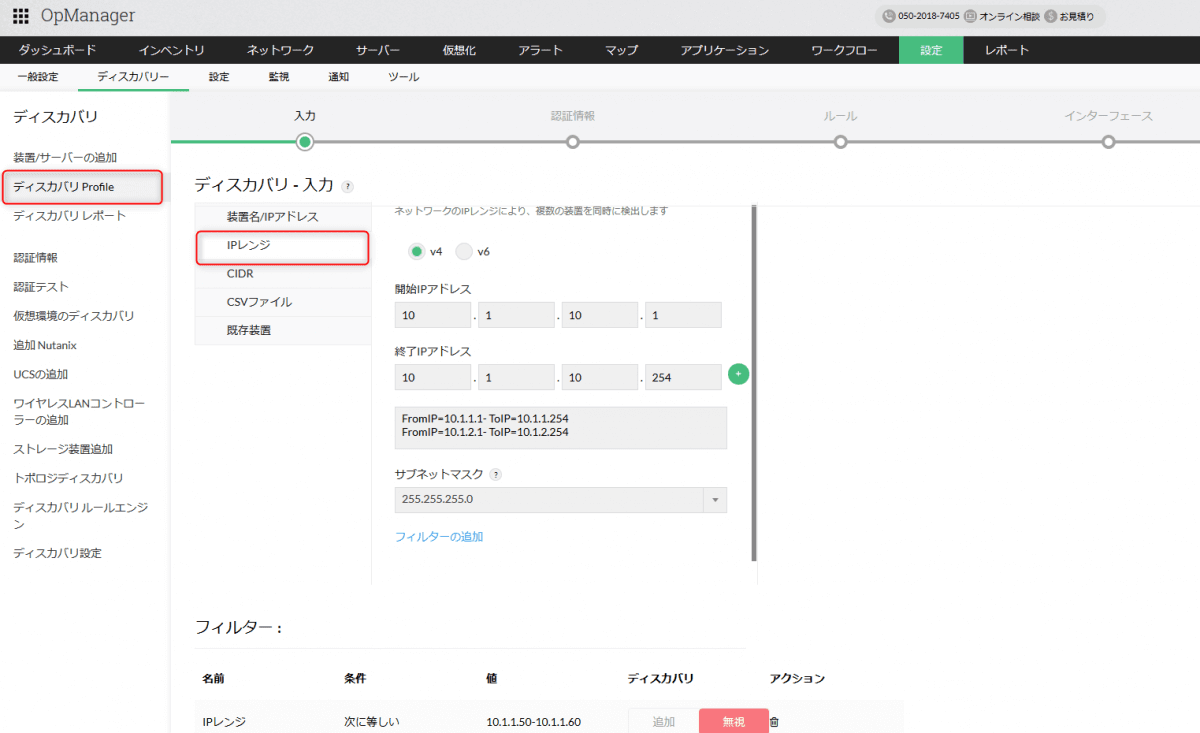The width and height of the screenshot is (1200, 733).
Task: Switch to the 監視 sub-tab
Action: point(279,77)
